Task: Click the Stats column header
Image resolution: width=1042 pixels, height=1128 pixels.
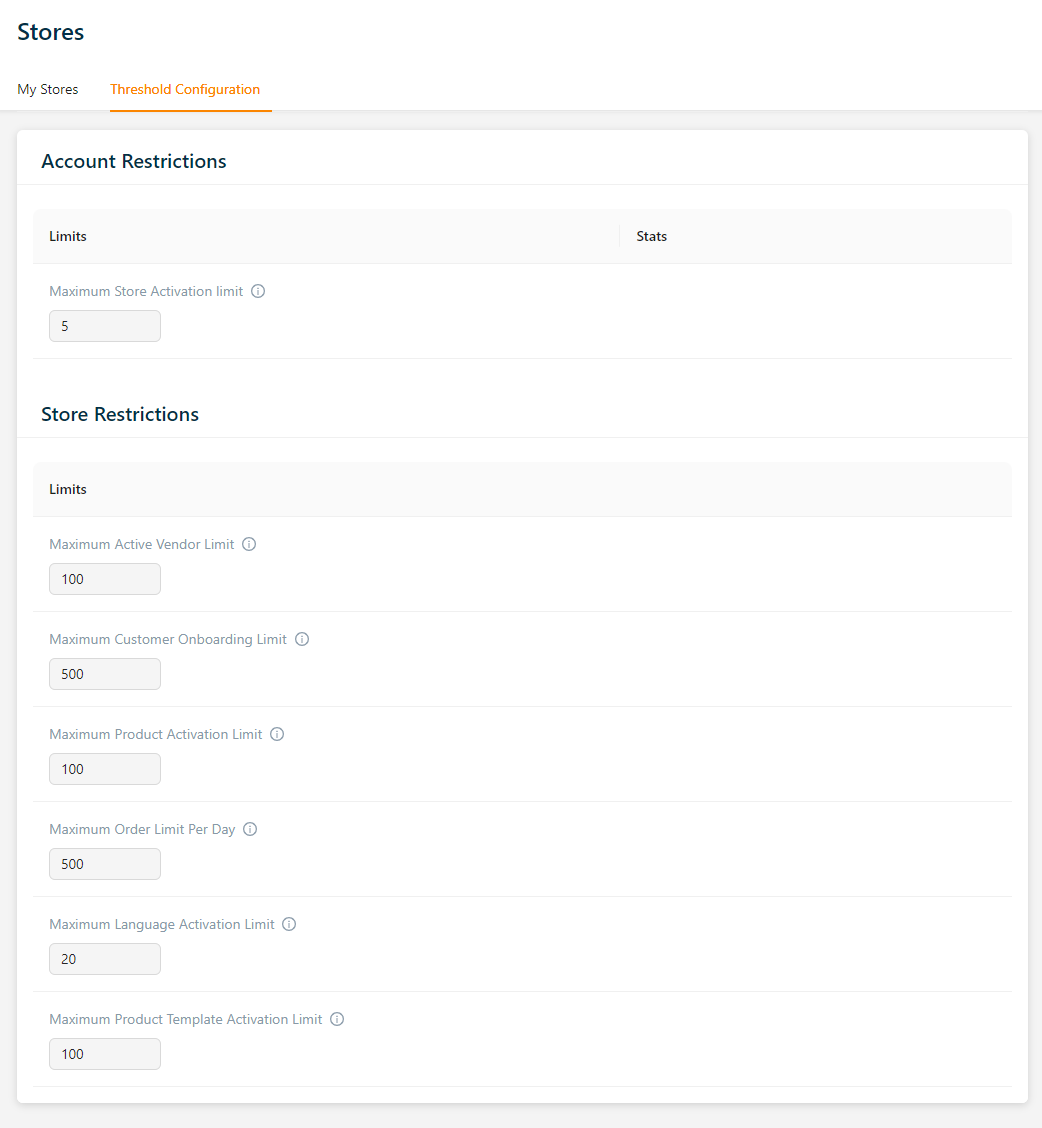Action: (x=652, y=237)
